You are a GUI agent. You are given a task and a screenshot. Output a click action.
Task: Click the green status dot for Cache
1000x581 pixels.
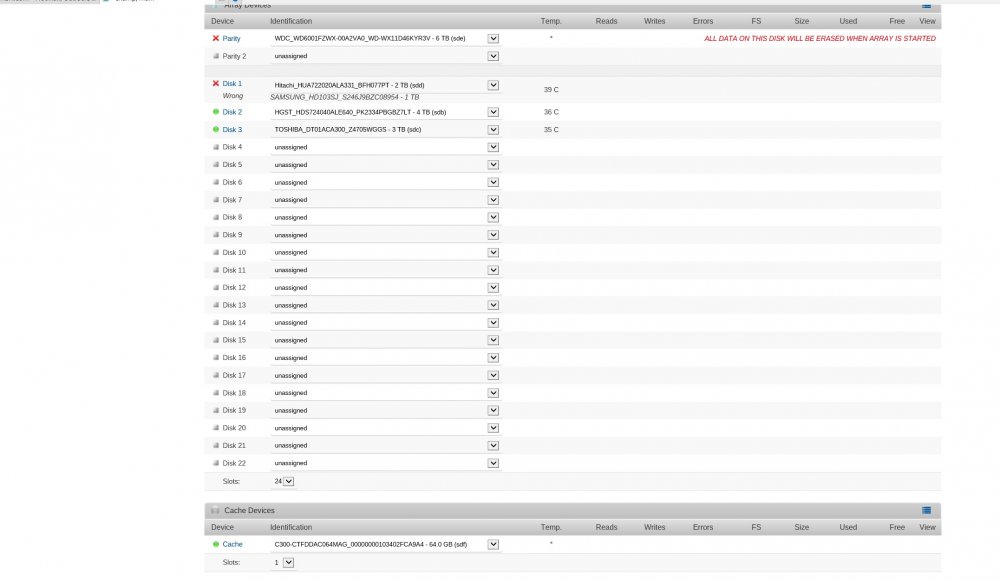[216, 544]
